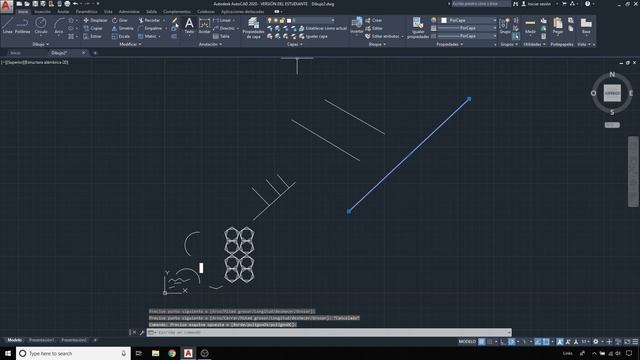Click the Grupo tool

[505, 25]
